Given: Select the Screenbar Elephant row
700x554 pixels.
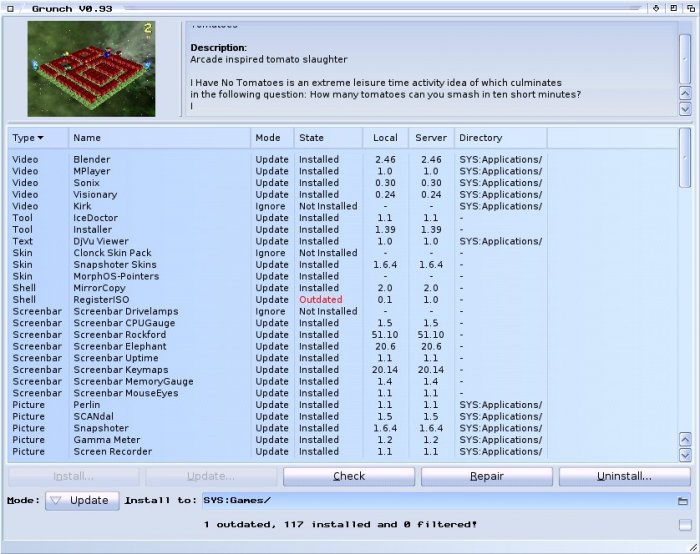Looking at the screenshot, I should pos(343,346).
